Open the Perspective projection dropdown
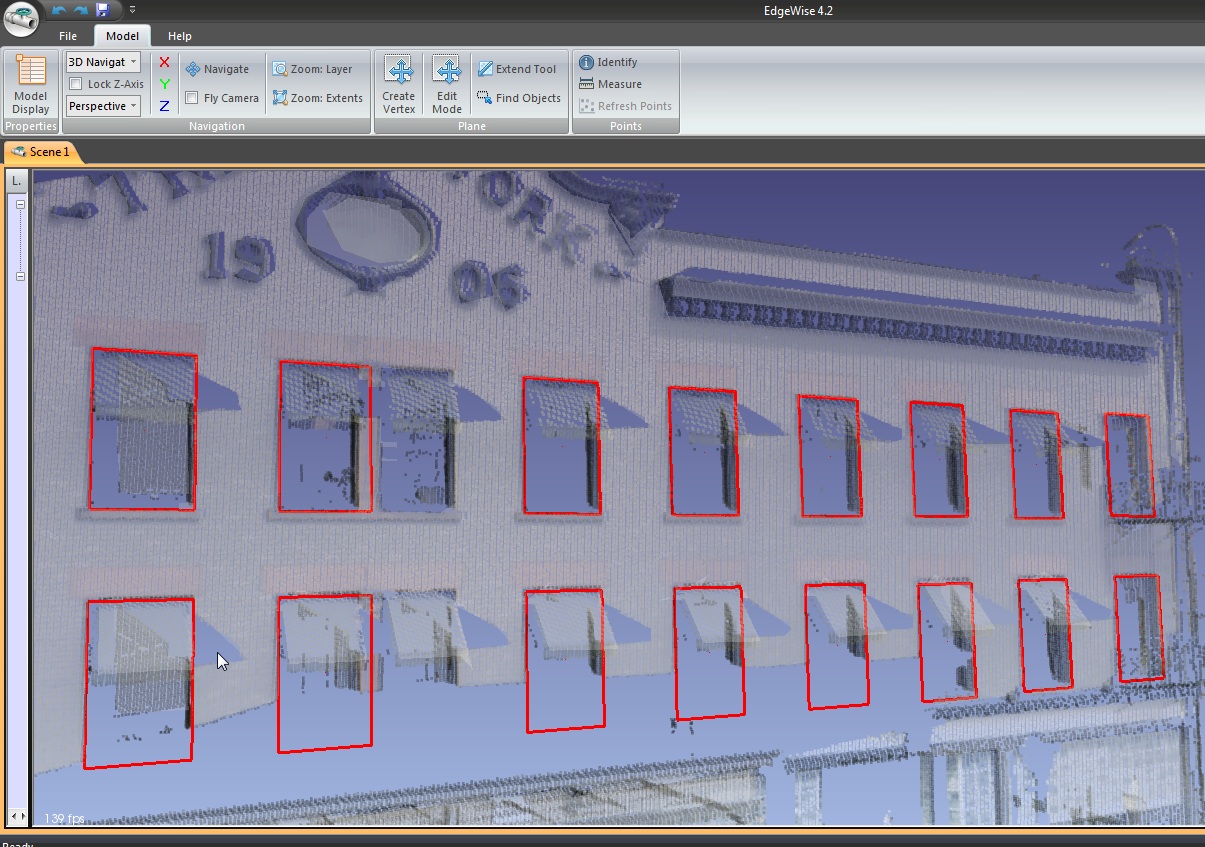The height and width of the screenshot is (847, 1205). click(101, 106)
